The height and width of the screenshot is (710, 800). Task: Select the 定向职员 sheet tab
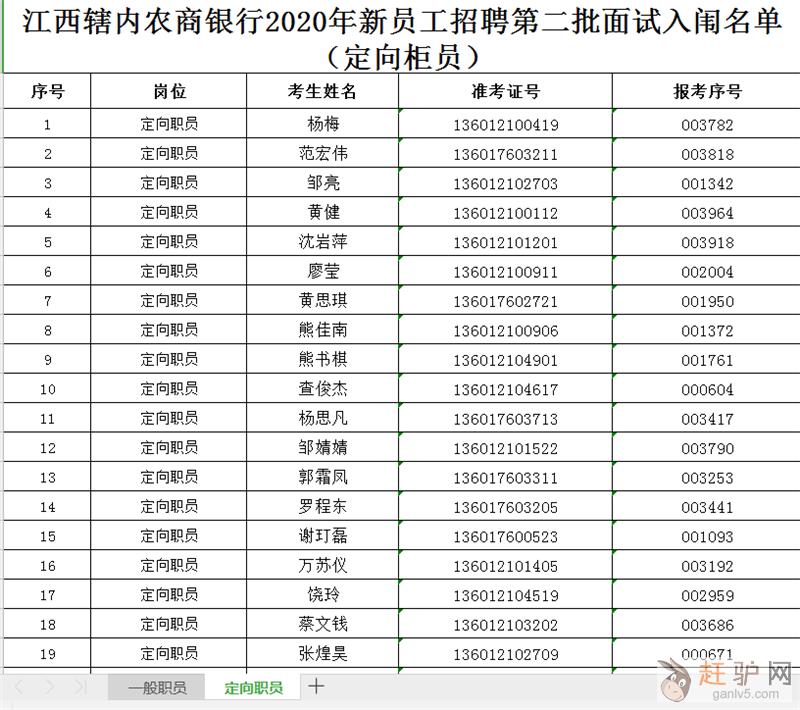click(x=253, y=688)
